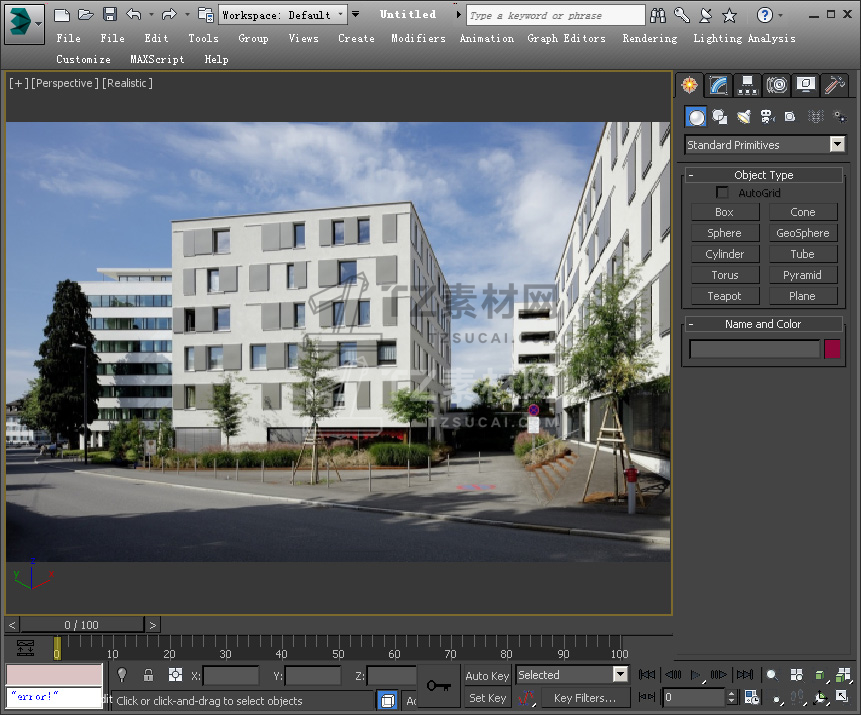This screenshot has width=861, height=715.
Task: Toggle Absolute/Offset transform mode icon
Action: tap(175, 675)
